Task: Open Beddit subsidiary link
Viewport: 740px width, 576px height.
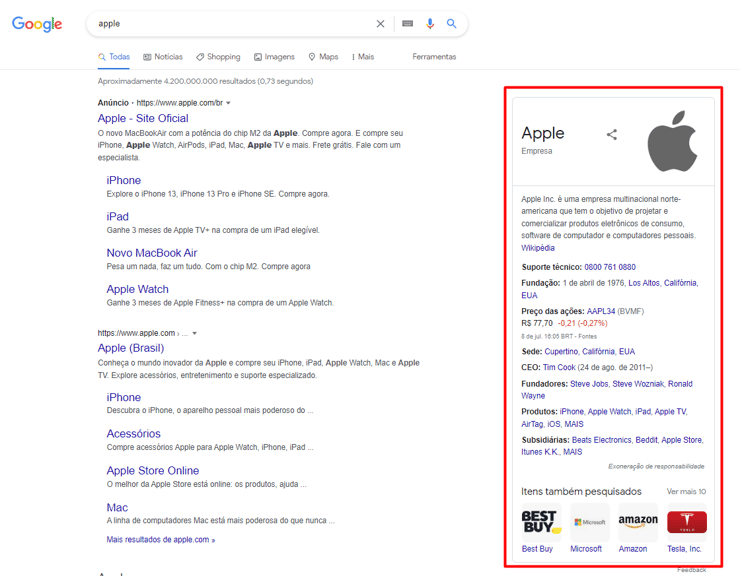Action: [646, 440]
